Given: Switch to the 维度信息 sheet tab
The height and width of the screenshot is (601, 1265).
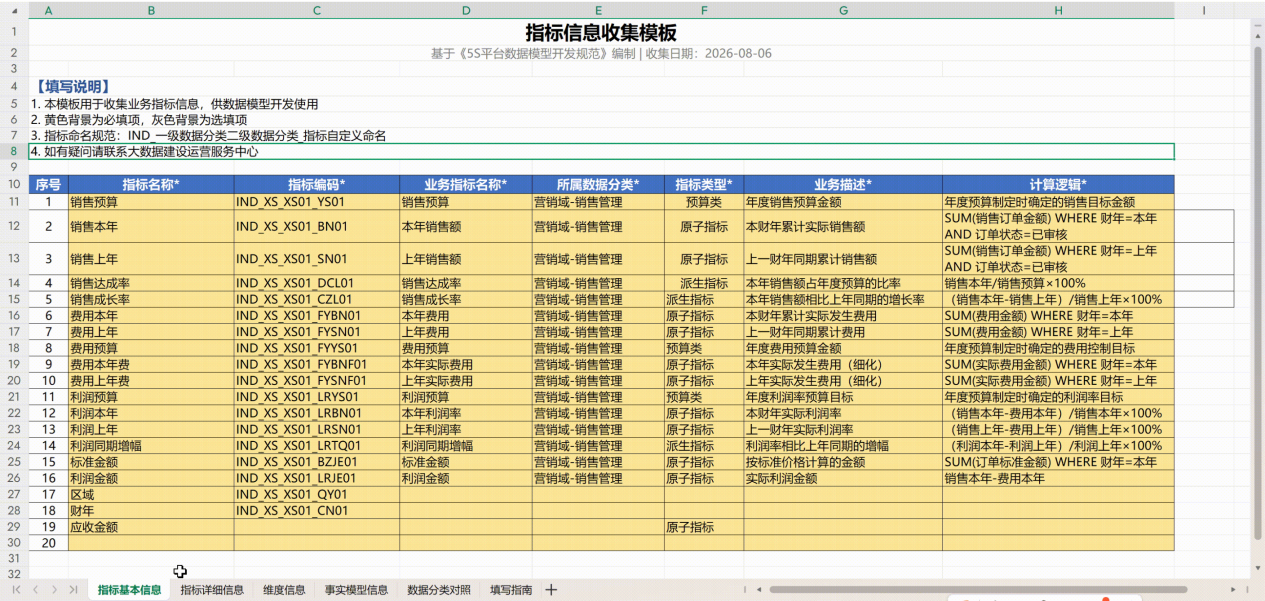Looking at the screenshot, I should (284, 590).
